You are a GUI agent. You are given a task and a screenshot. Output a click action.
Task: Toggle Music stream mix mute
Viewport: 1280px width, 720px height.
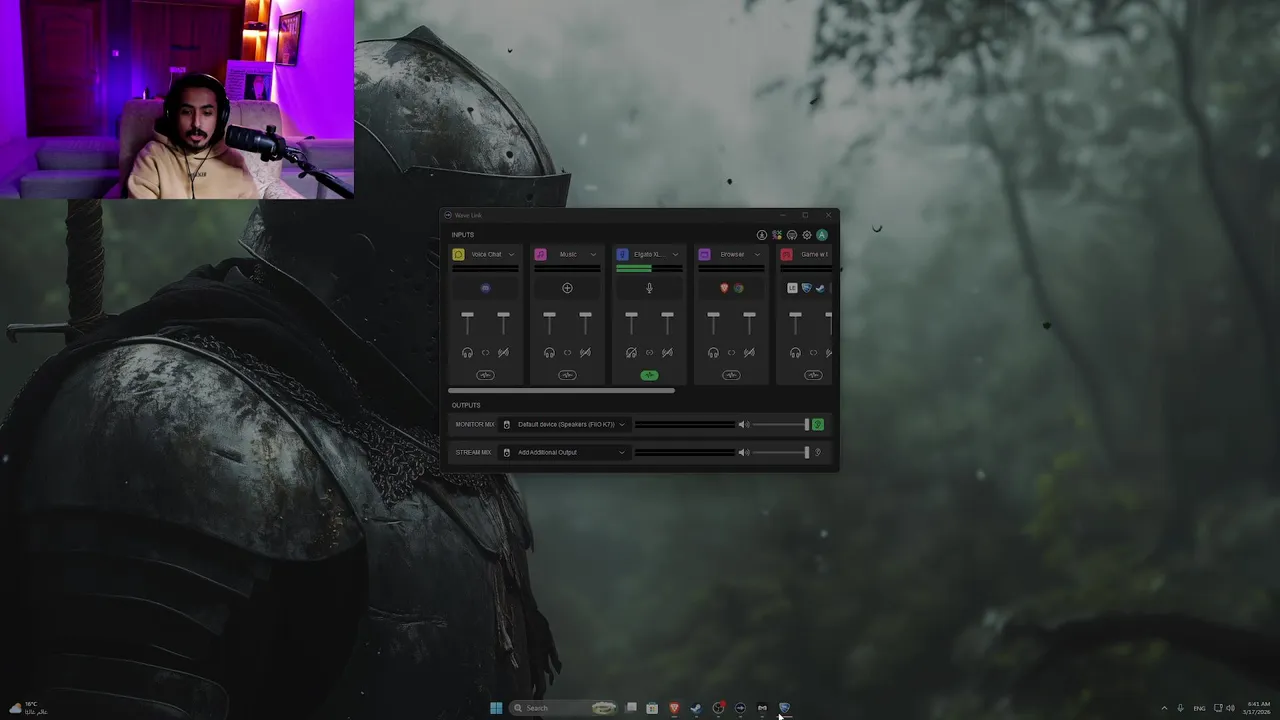pyautogui.click(x=585, y=352)
